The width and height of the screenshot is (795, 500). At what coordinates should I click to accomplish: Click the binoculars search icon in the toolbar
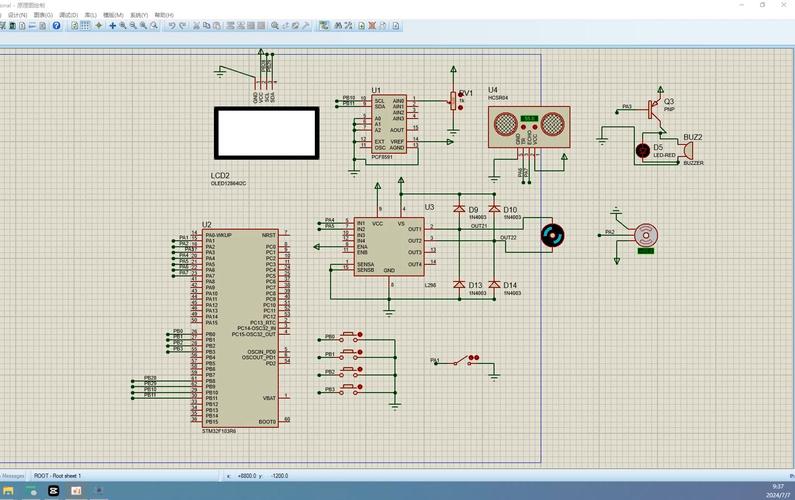point(338,25)
